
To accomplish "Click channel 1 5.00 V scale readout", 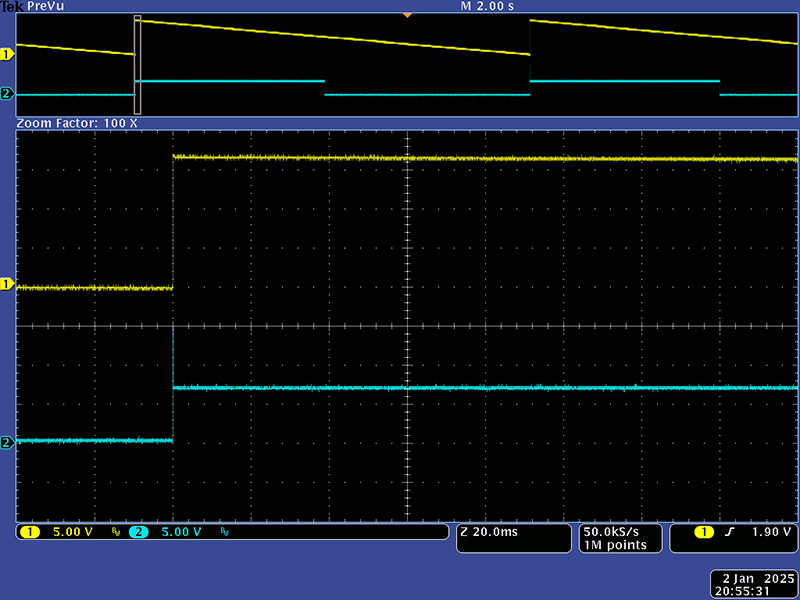I will pos(72,532).
